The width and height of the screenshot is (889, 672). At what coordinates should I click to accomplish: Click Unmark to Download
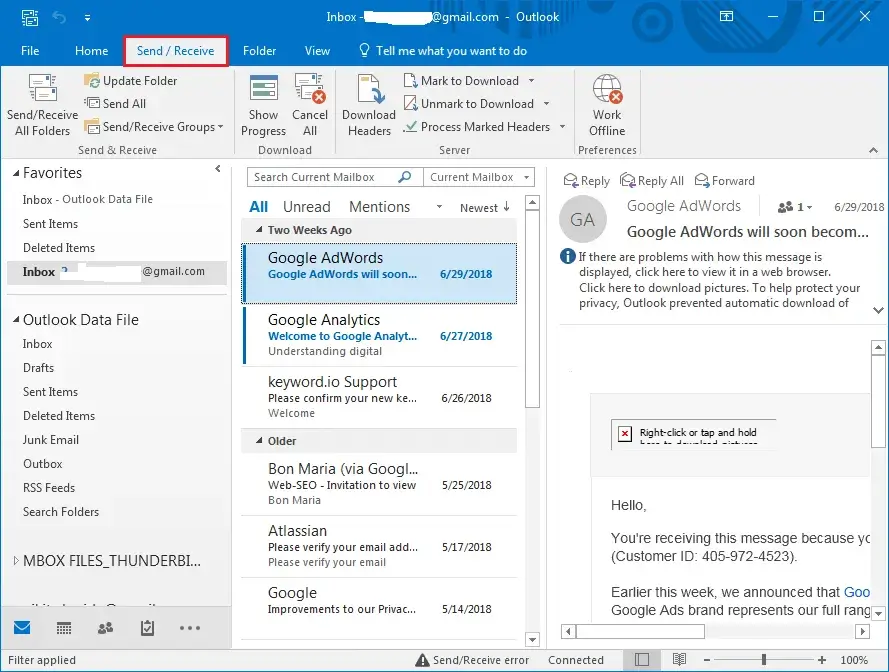point(469,104)
